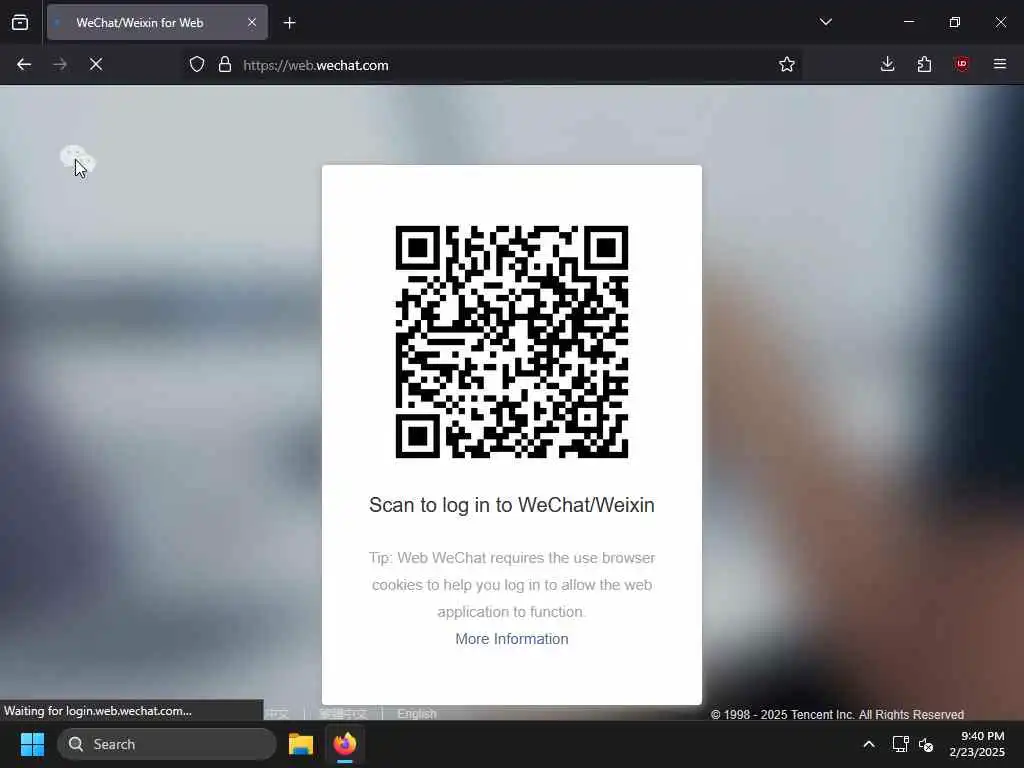Open Firefox View tab list icon
This screenshot has height=768, width=1024.
click(20, 22)
